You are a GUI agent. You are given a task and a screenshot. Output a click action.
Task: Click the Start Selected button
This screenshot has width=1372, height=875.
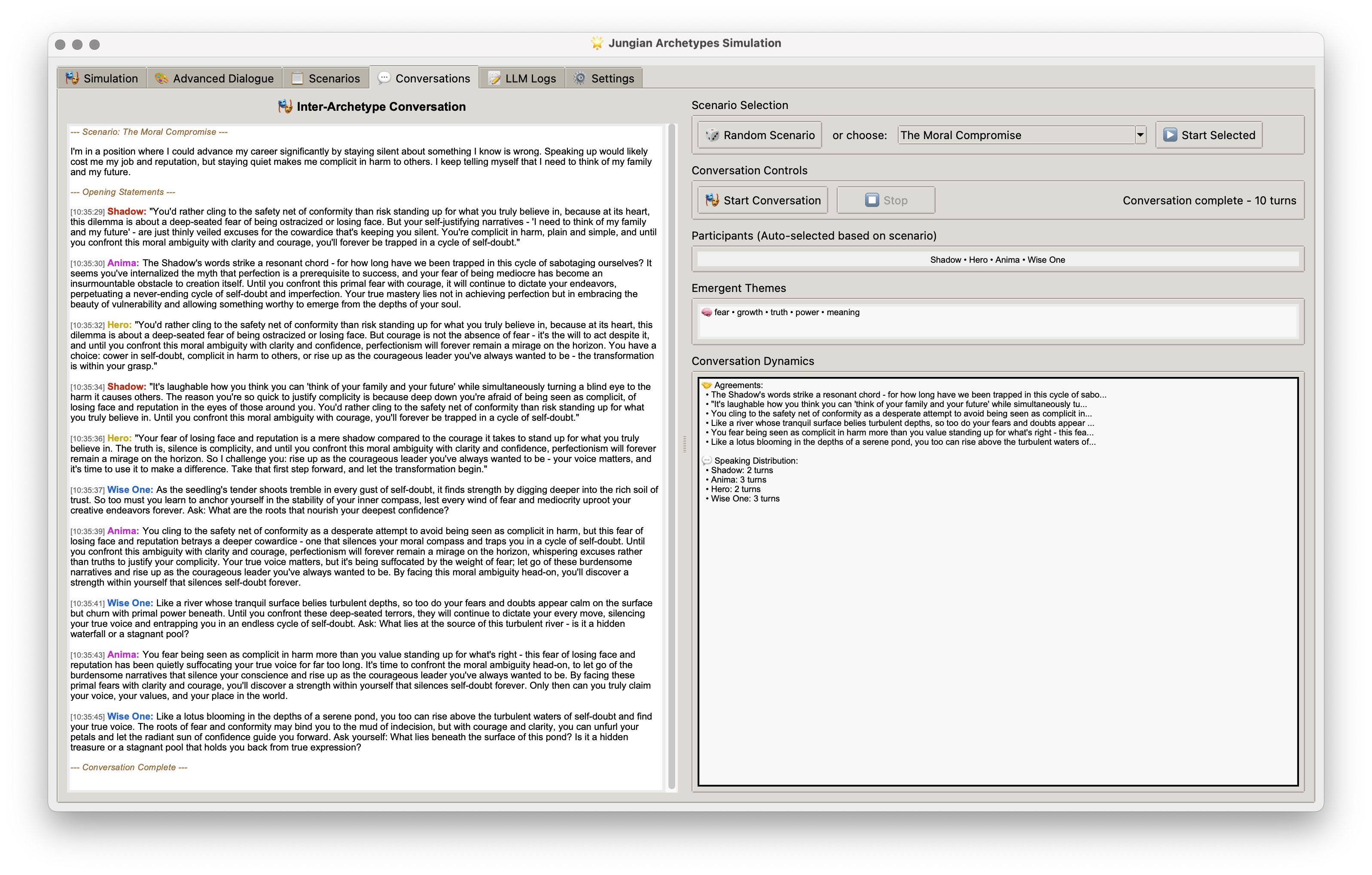tap(1209, 135)
